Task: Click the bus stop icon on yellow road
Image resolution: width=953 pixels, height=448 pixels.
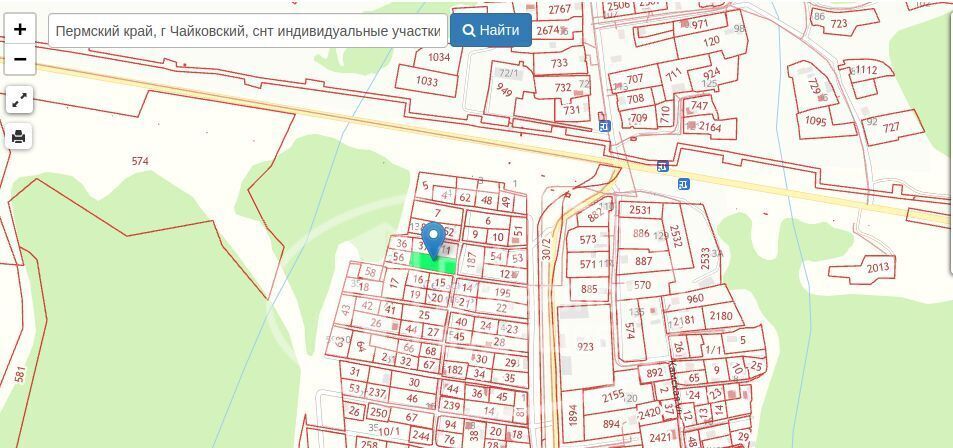Action: coord(662,165)
